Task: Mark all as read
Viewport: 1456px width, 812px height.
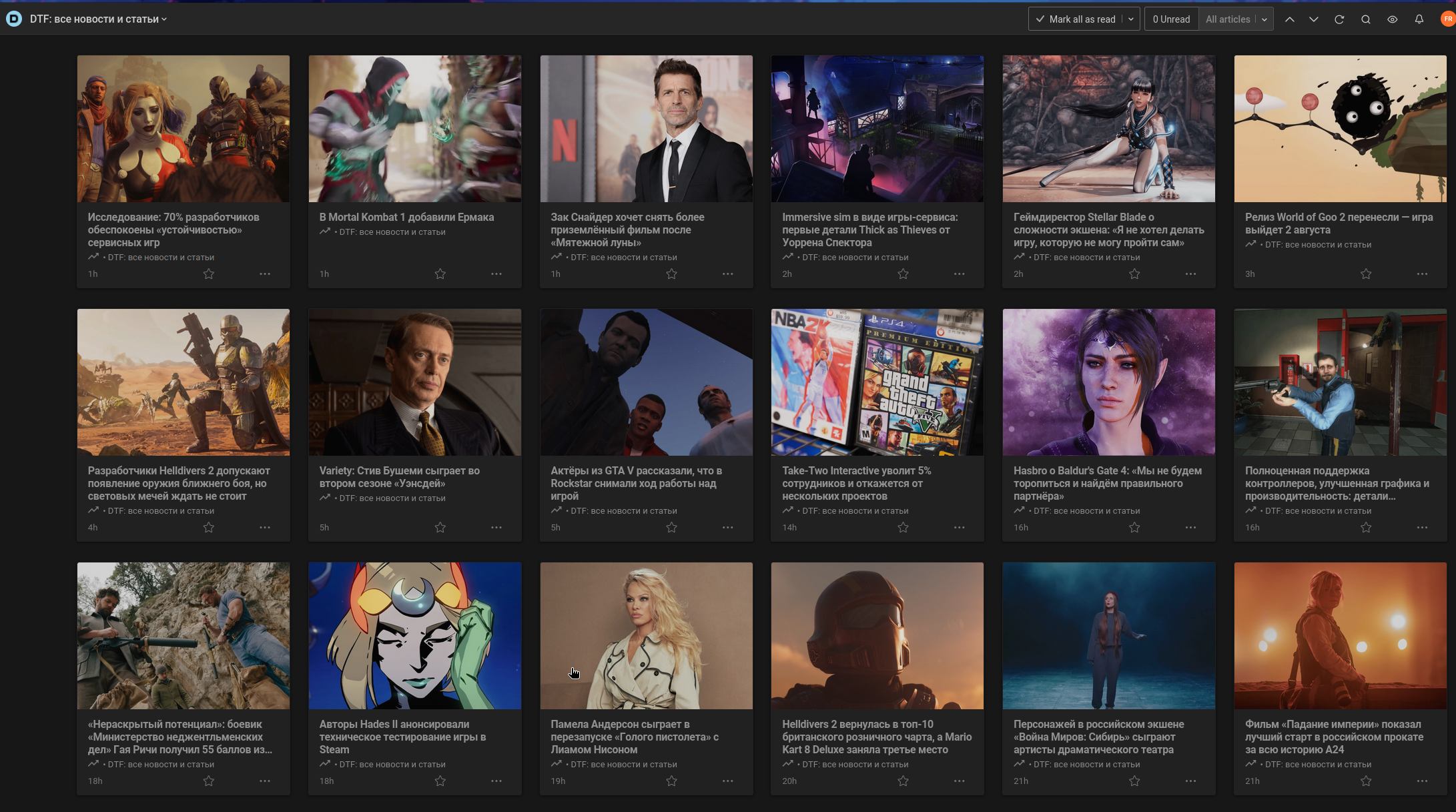Action: pos(1076,19)
